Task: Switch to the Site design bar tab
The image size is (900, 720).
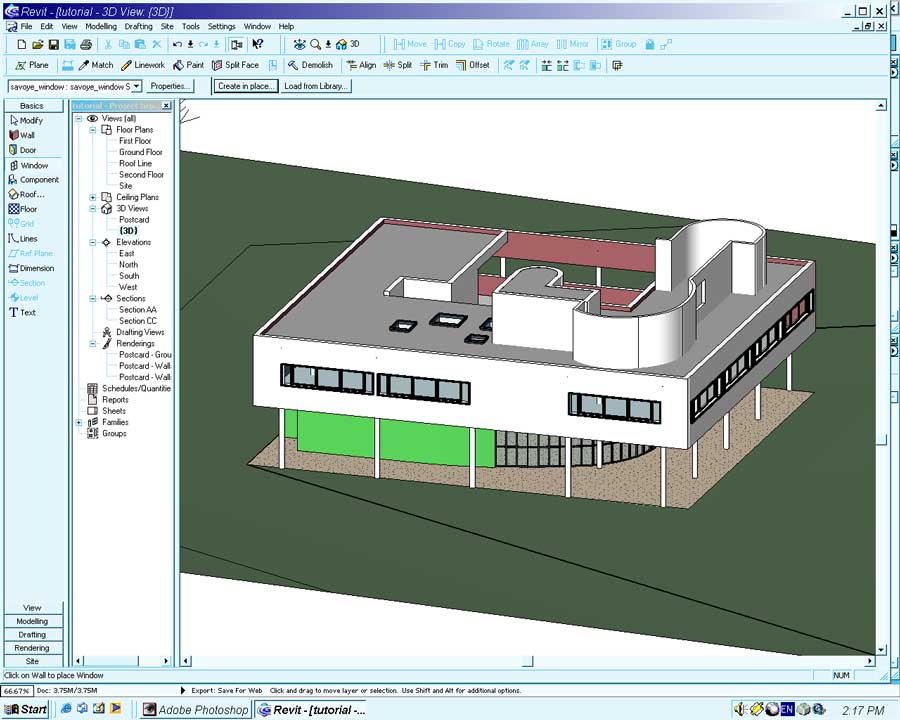Action: tap(33, 661)
